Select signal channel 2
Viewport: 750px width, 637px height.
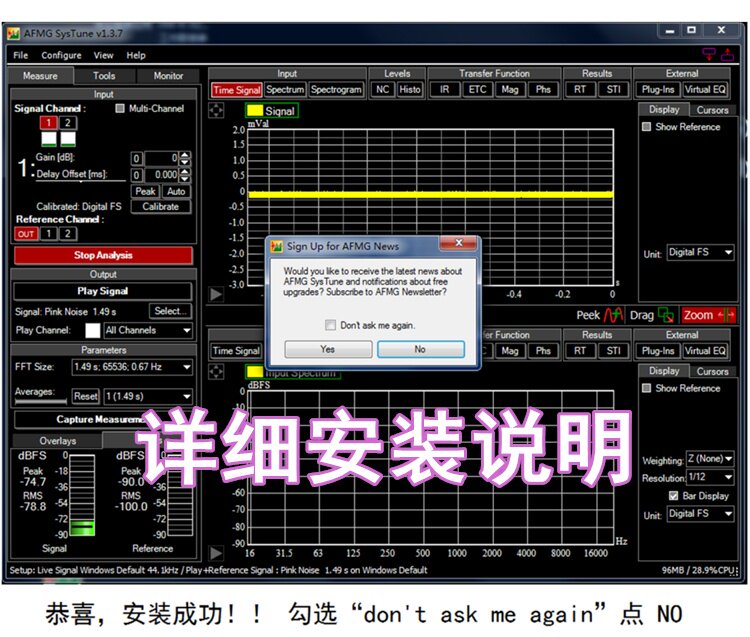coord(68,123)
